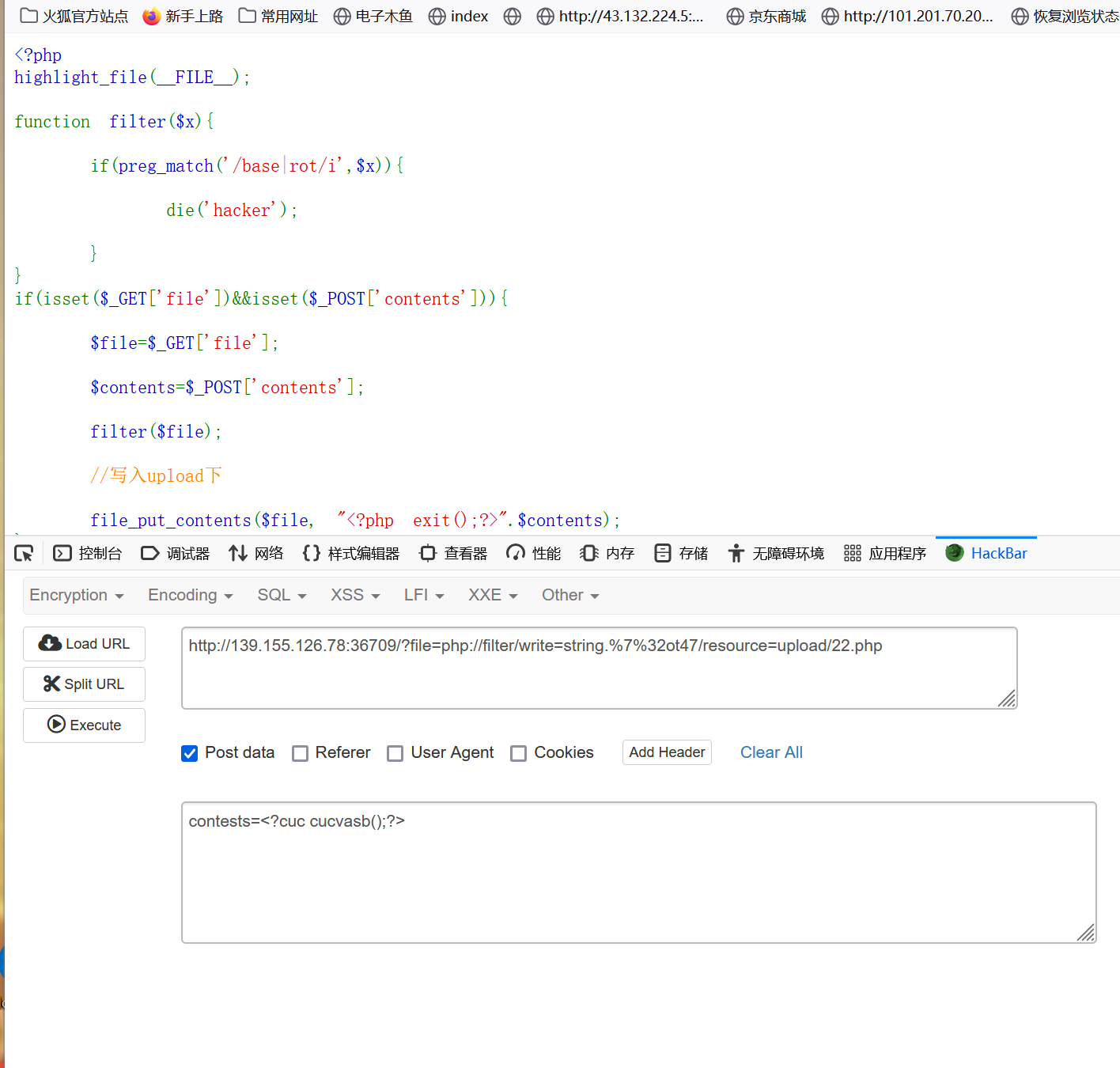Screen dimensions: 1120x1068
Task: Expand the Encoding dropdown menu
Action: (x=191, y=595)
